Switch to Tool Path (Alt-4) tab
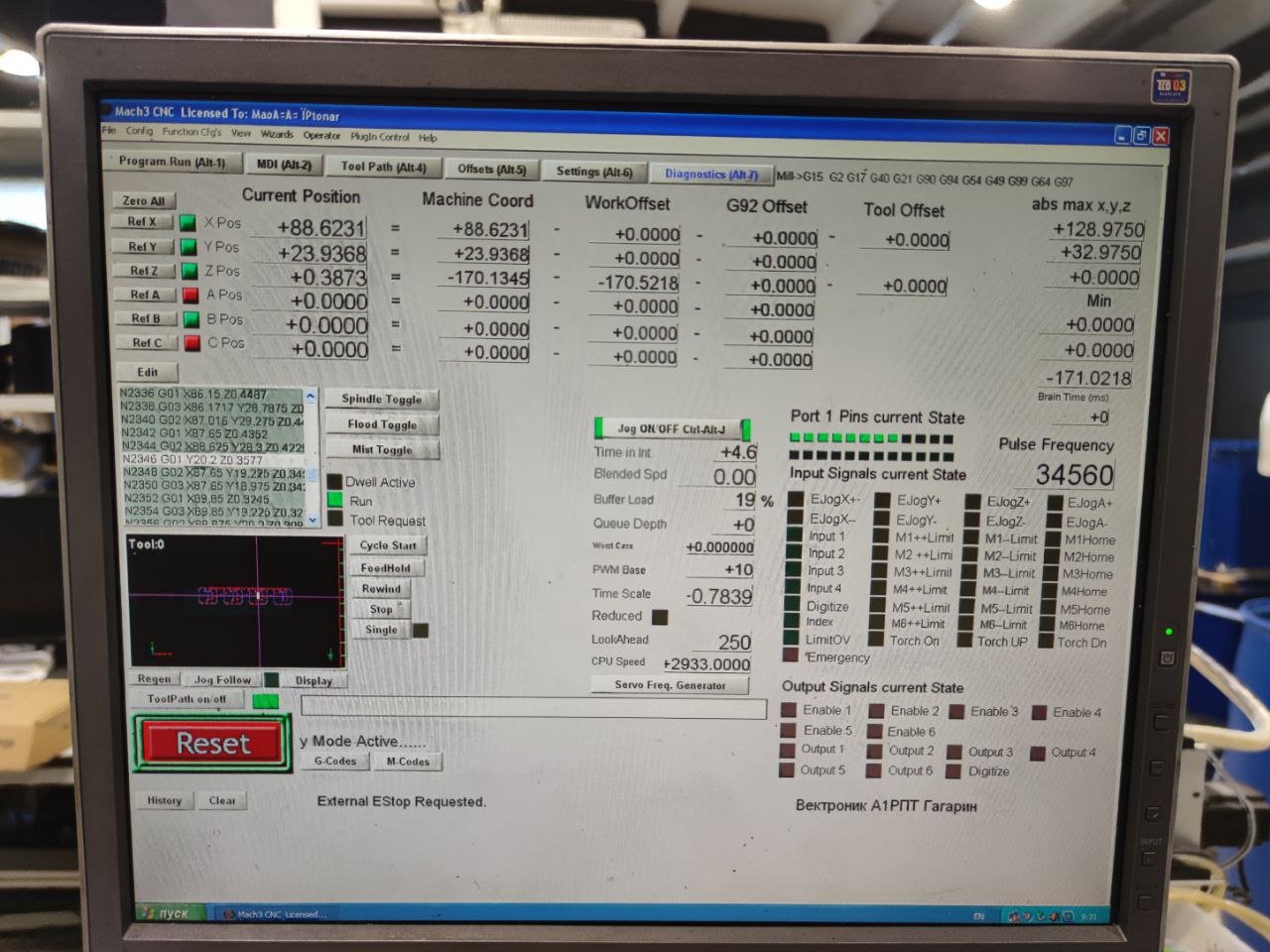 383,168
